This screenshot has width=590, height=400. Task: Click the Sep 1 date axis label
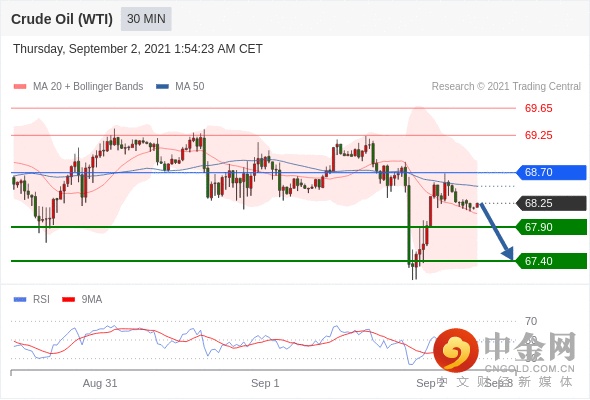pyautogui.click(x=265, y=383)
